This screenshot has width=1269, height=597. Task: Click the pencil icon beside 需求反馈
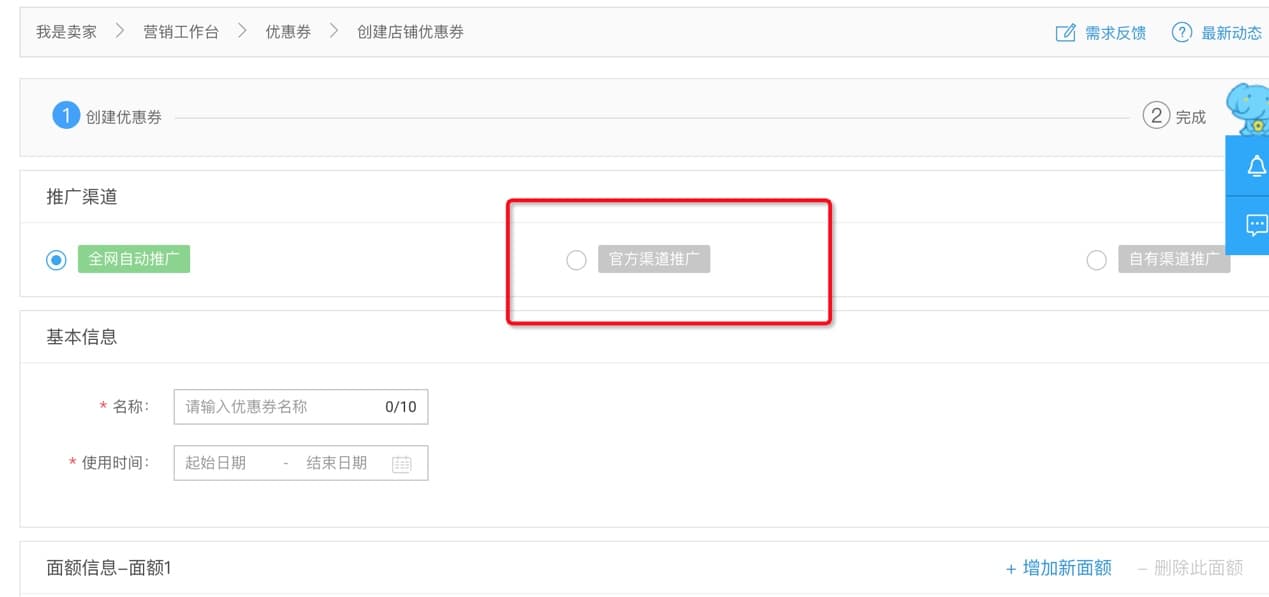point(1065,33)
